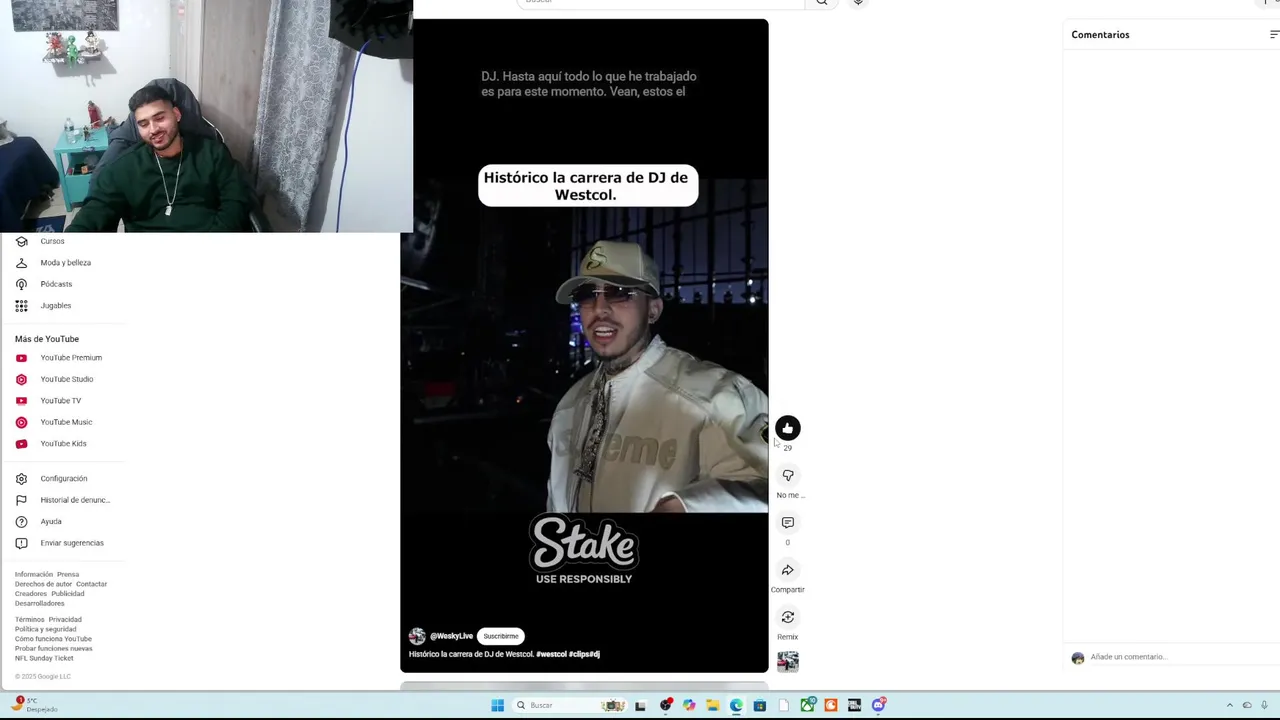Open comments with the speech bubble icon
Viewport: 1280px width, 720px height.
[x=788, y=523]
